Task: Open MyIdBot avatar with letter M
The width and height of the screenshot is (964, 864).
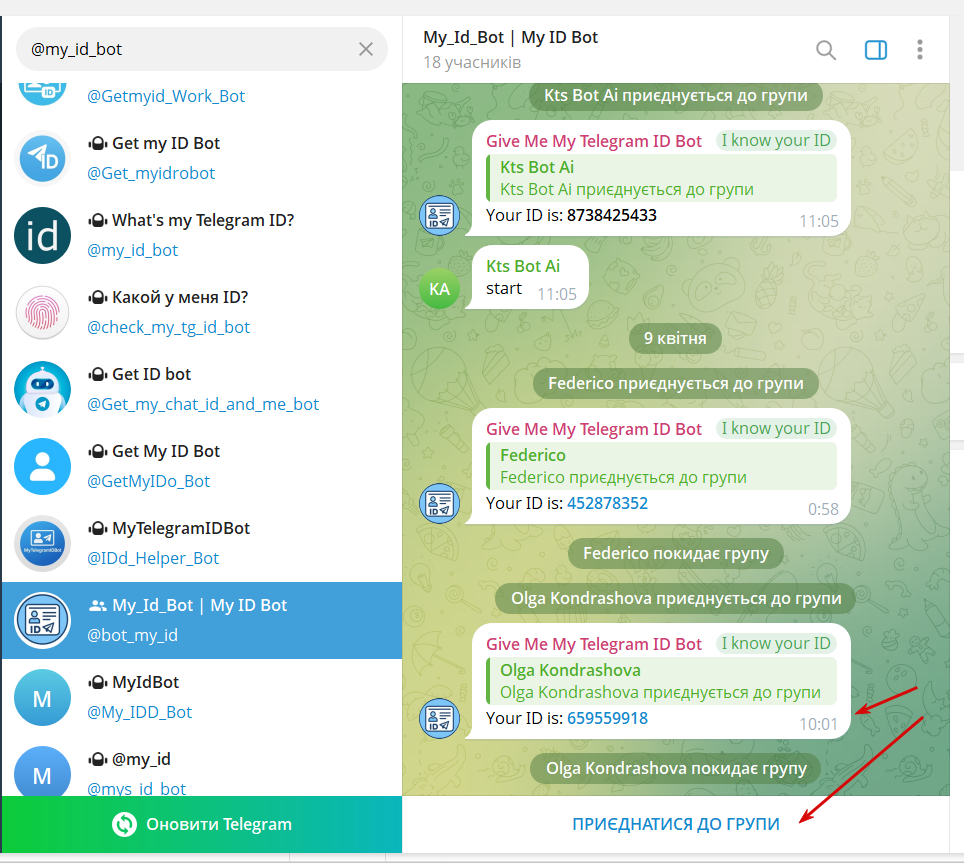Action: click(42, 697)
